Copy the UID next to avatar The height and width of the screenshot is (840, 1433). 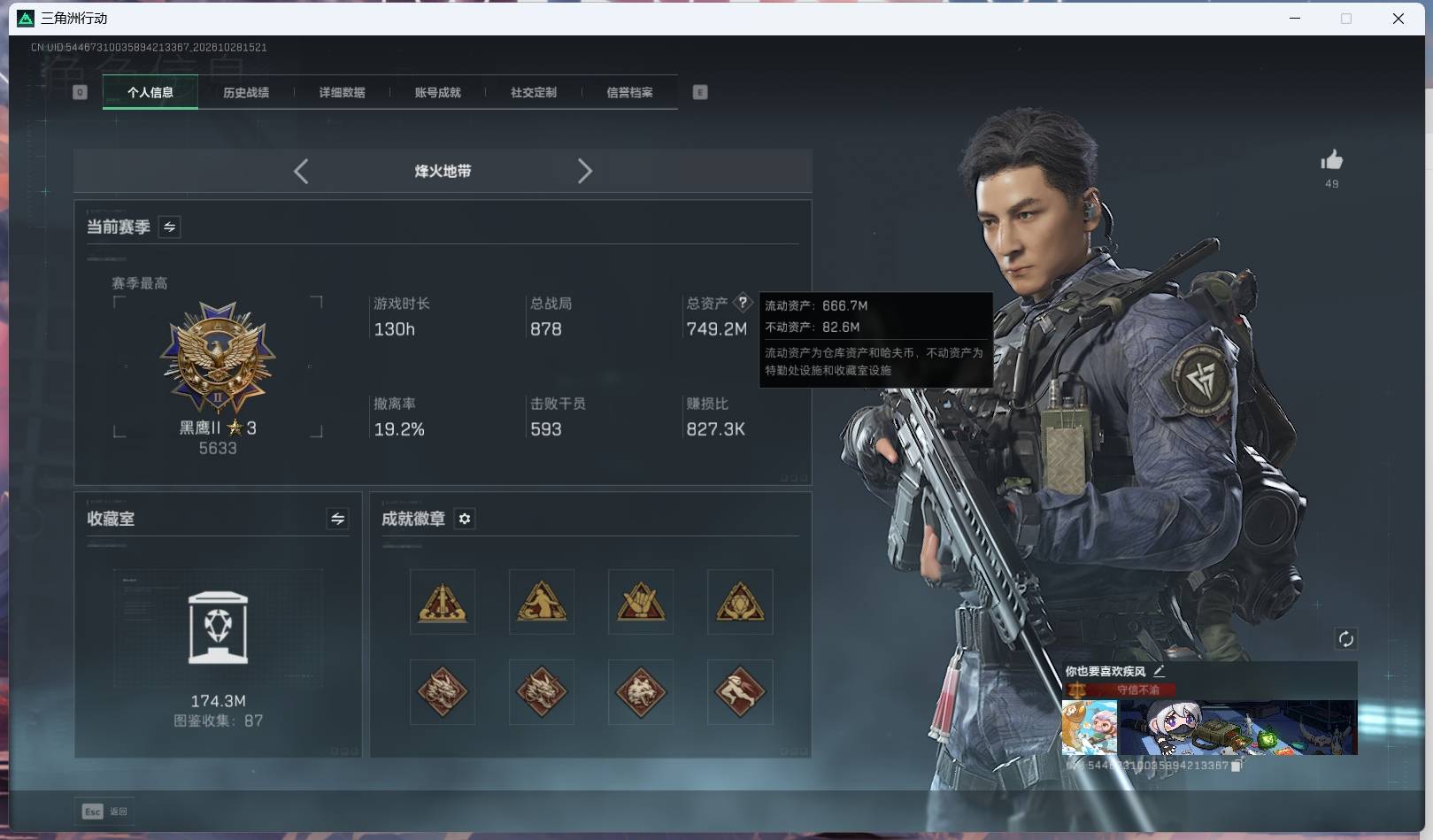tap(1237, 766)
